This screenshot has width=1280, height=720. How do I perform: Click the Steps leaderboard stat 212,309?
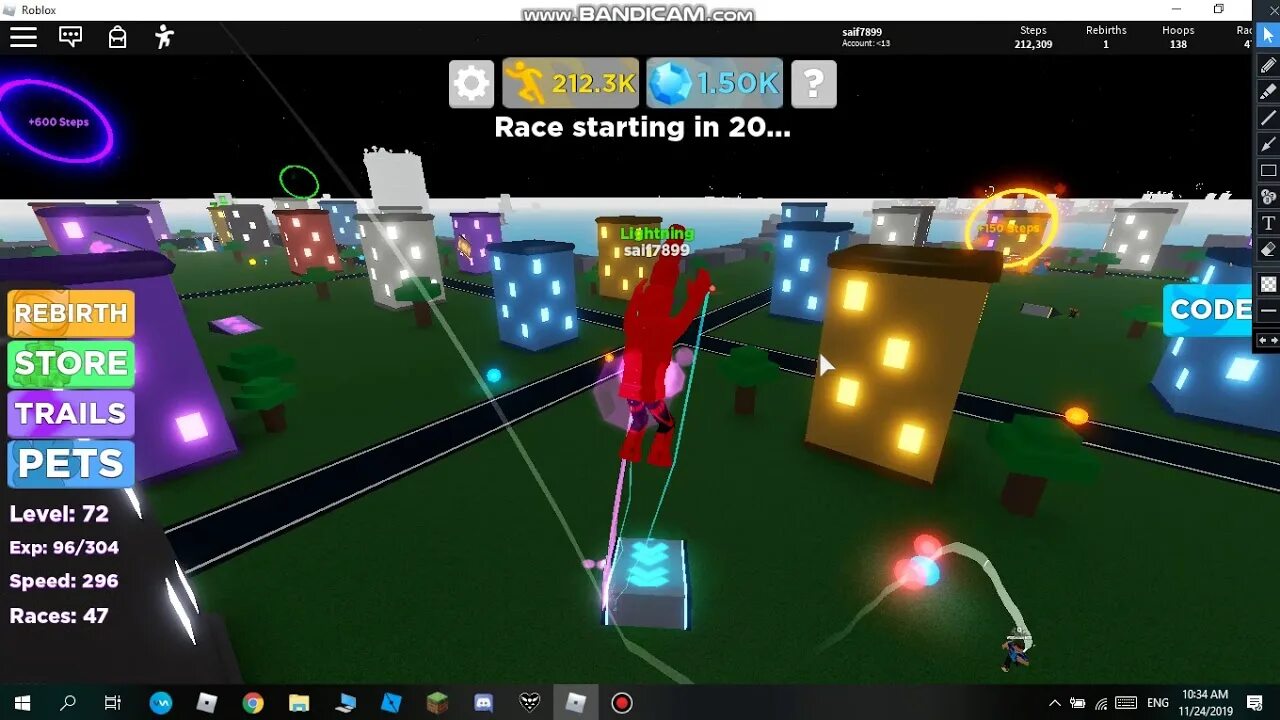(1033, 37)
